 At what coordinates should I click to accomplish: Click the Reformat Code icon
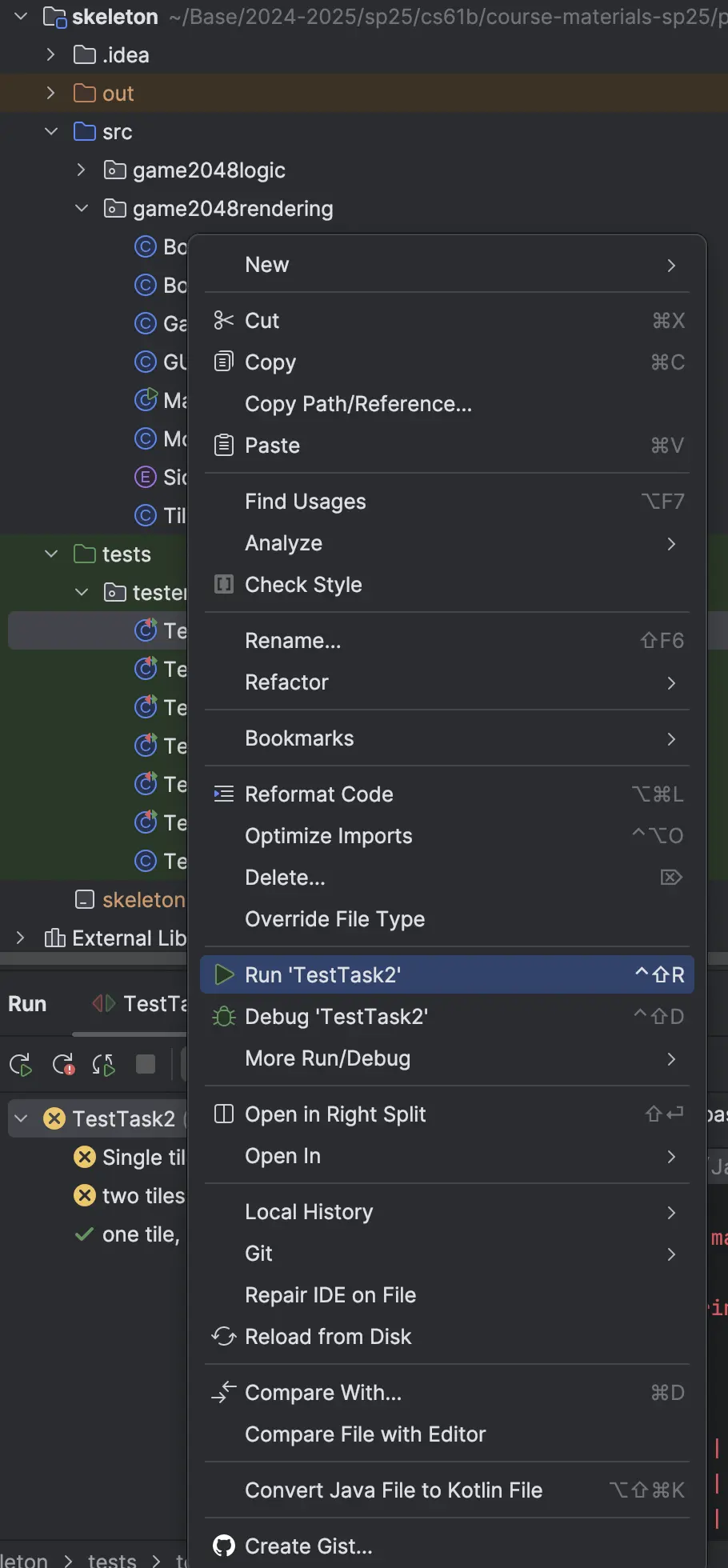(x=224, y=794)
